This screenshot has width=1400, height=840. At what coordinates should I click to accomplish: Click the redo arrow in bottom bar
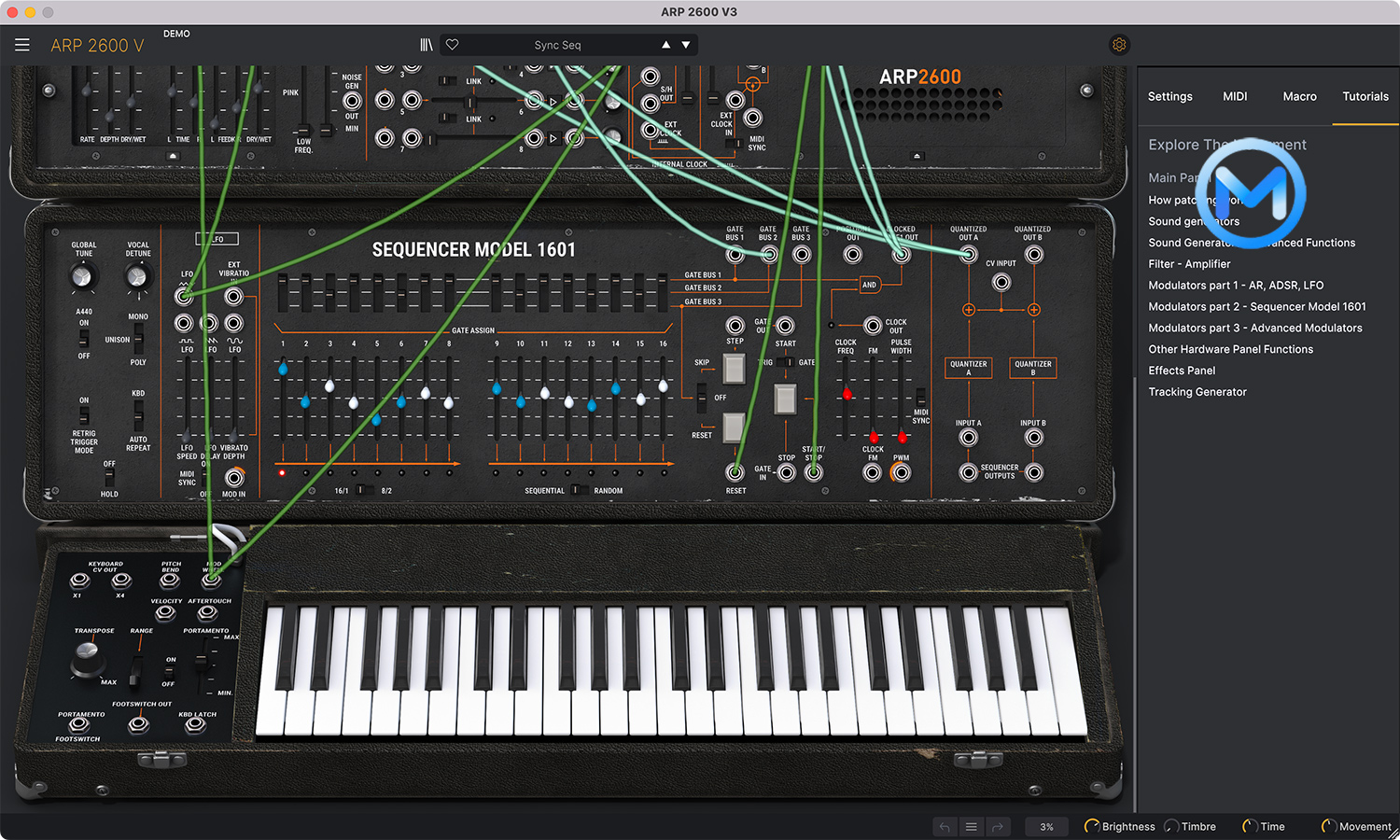click(x=998, y=827)
